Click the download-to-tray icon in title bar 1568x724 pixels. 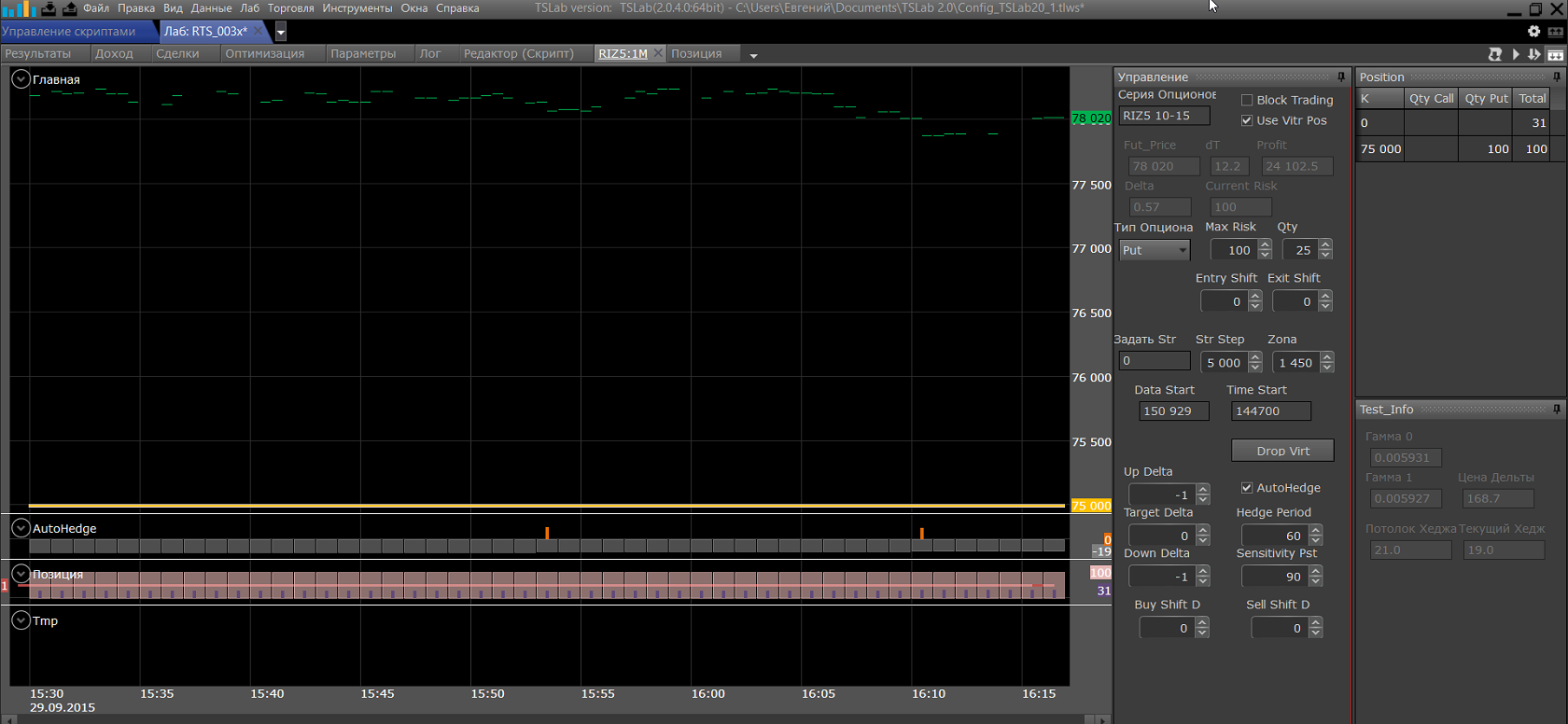pyautogui.click(x=49, y=8)
